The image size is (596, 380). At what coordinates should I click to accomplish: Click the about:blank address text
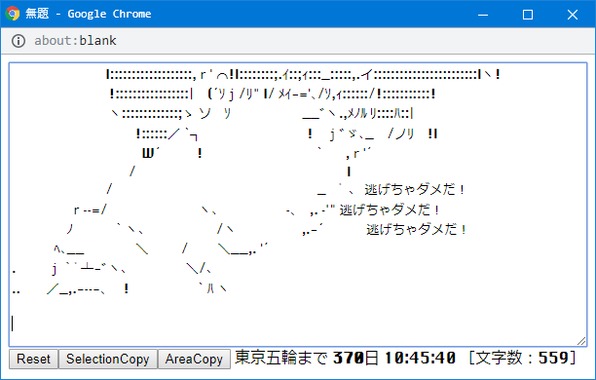coord(75,40)
